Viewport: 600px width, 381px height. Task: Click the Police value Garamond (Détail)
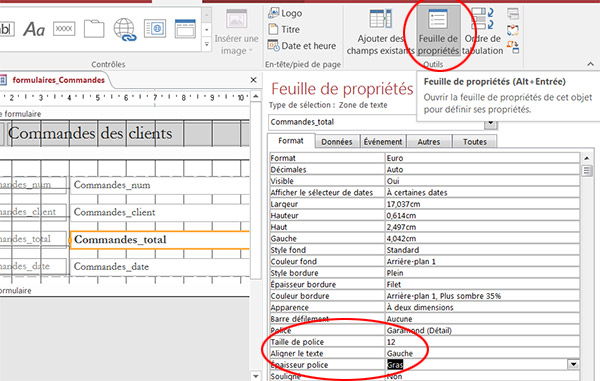482,330
